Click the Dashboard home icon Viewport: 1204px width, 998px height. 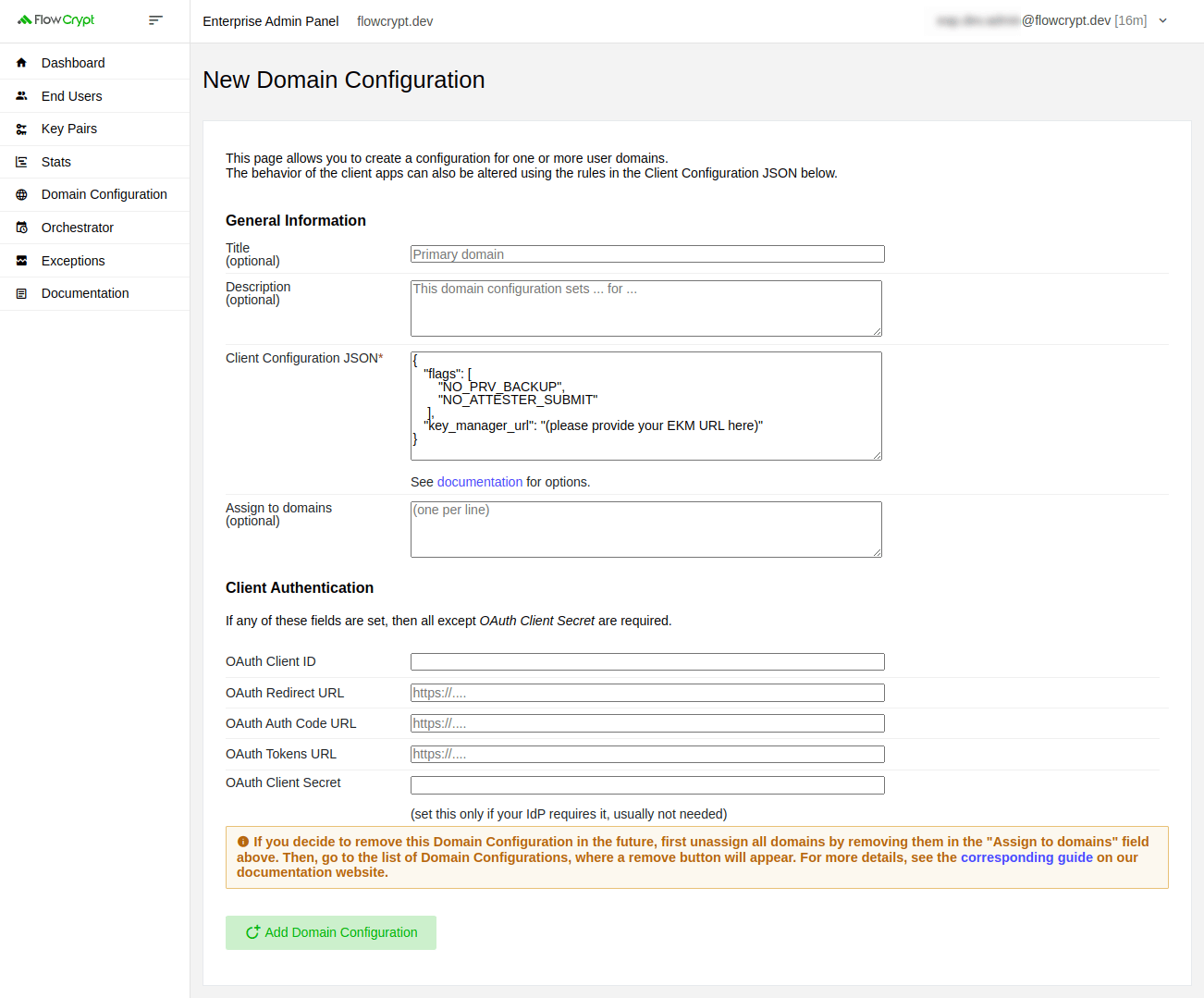click(21, 63)
